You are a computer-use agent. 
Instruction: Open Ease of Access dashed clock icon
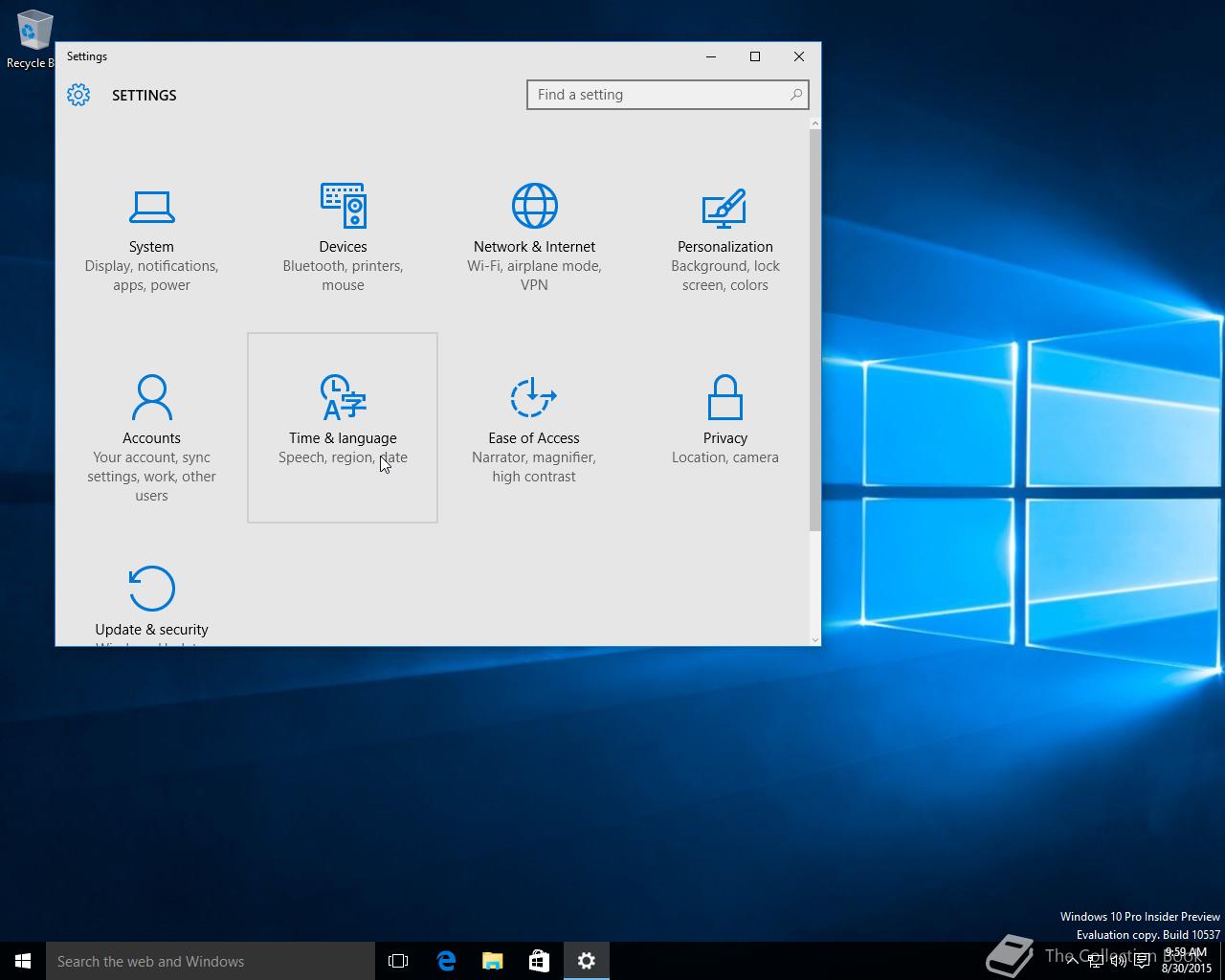(534, 397)
